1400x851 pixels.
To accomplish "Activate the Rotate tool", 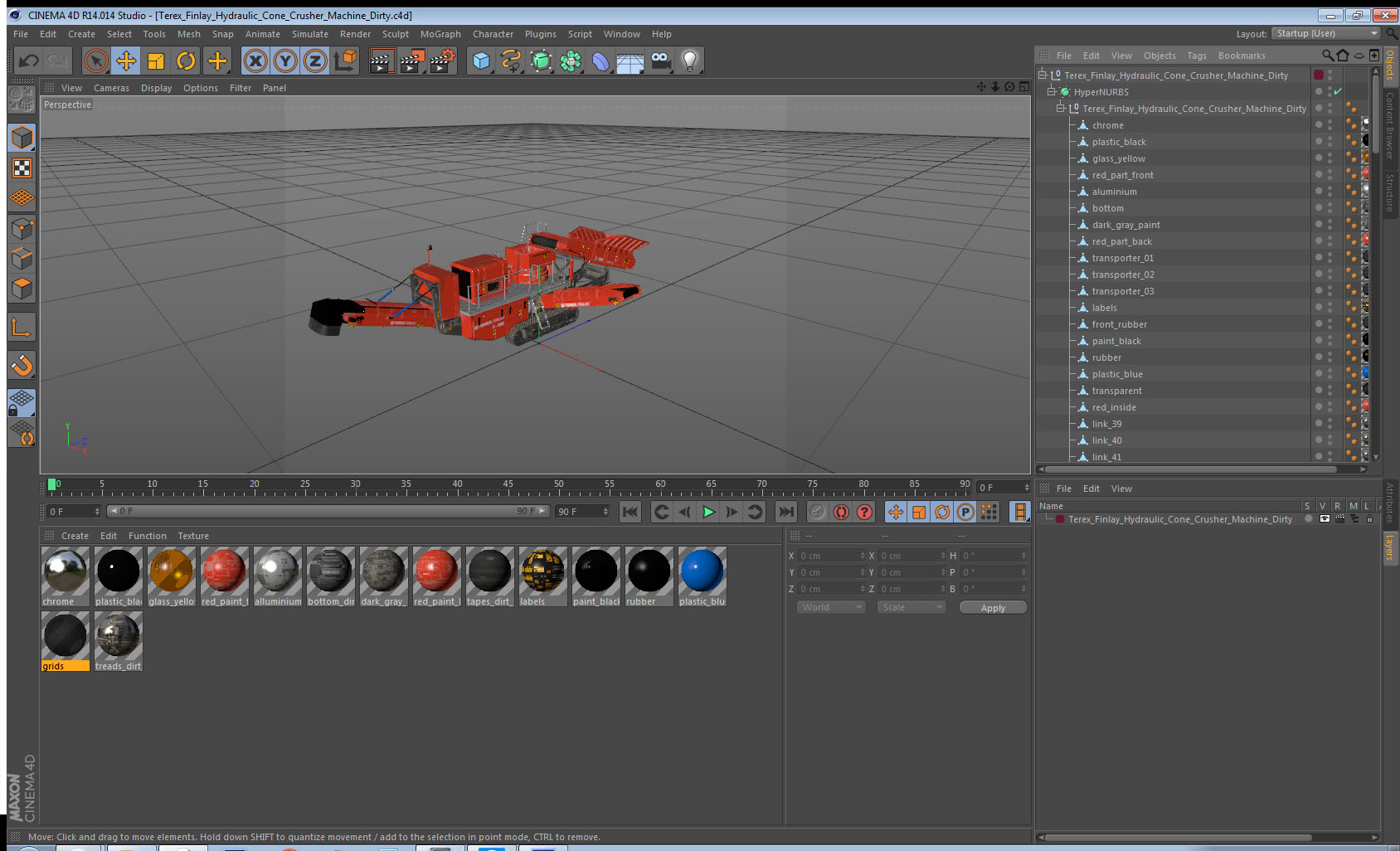I will pyautogui.click(x=187, y=61).
